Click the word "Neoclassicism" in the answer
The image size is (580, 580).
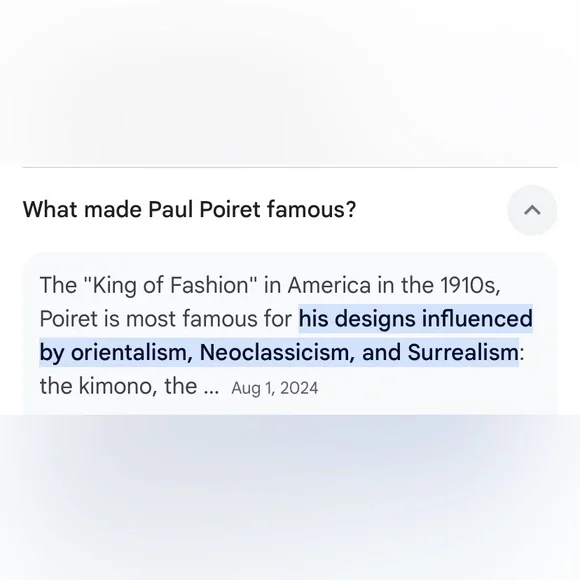[x=274, y=352]
